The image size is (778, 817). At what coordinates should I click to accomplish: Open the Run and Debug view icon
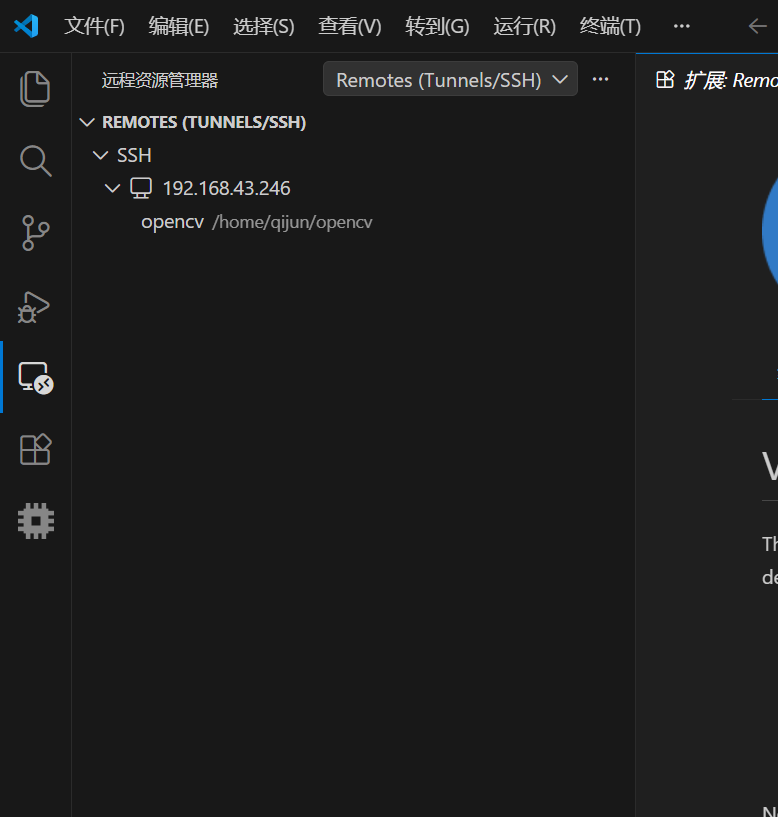click(34, 307)
